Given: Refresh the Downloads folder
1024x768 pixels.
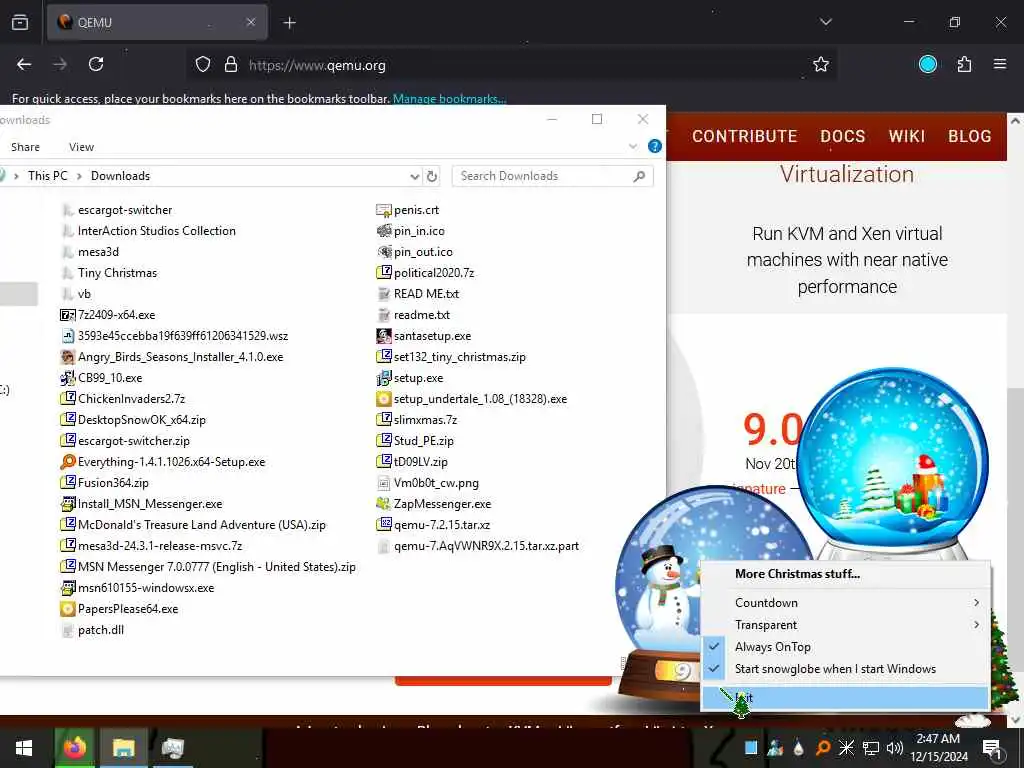Looking at the screenshot, I should click(432, 176).
